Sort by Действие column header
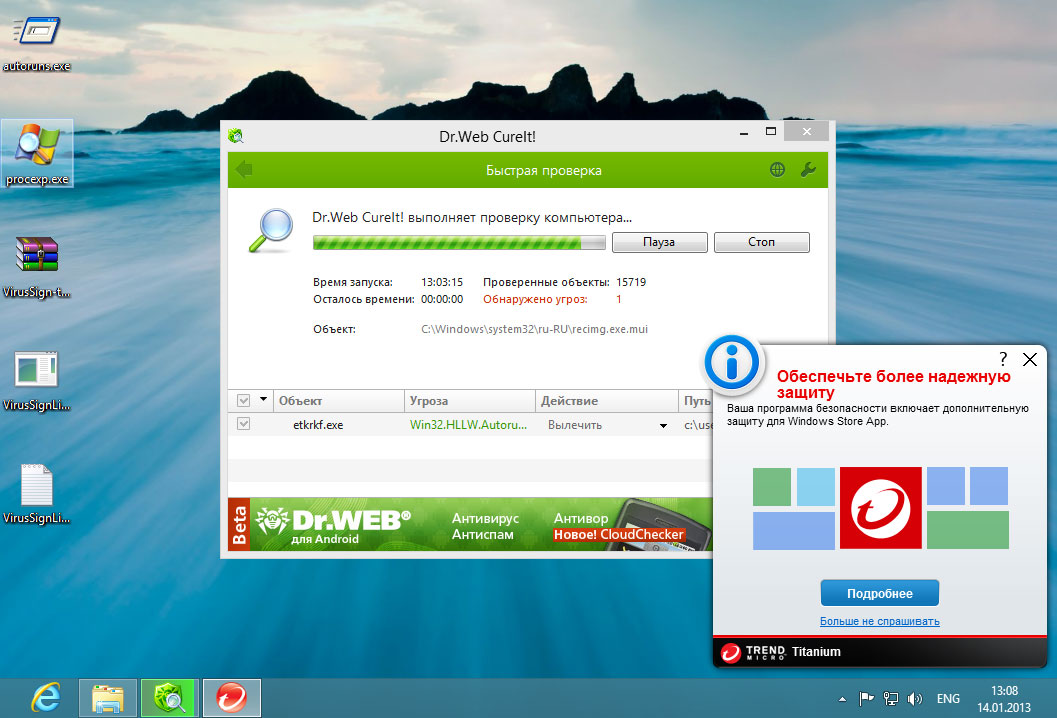Viewport: 1057px width, 718px height. click(x=607, y=400)
